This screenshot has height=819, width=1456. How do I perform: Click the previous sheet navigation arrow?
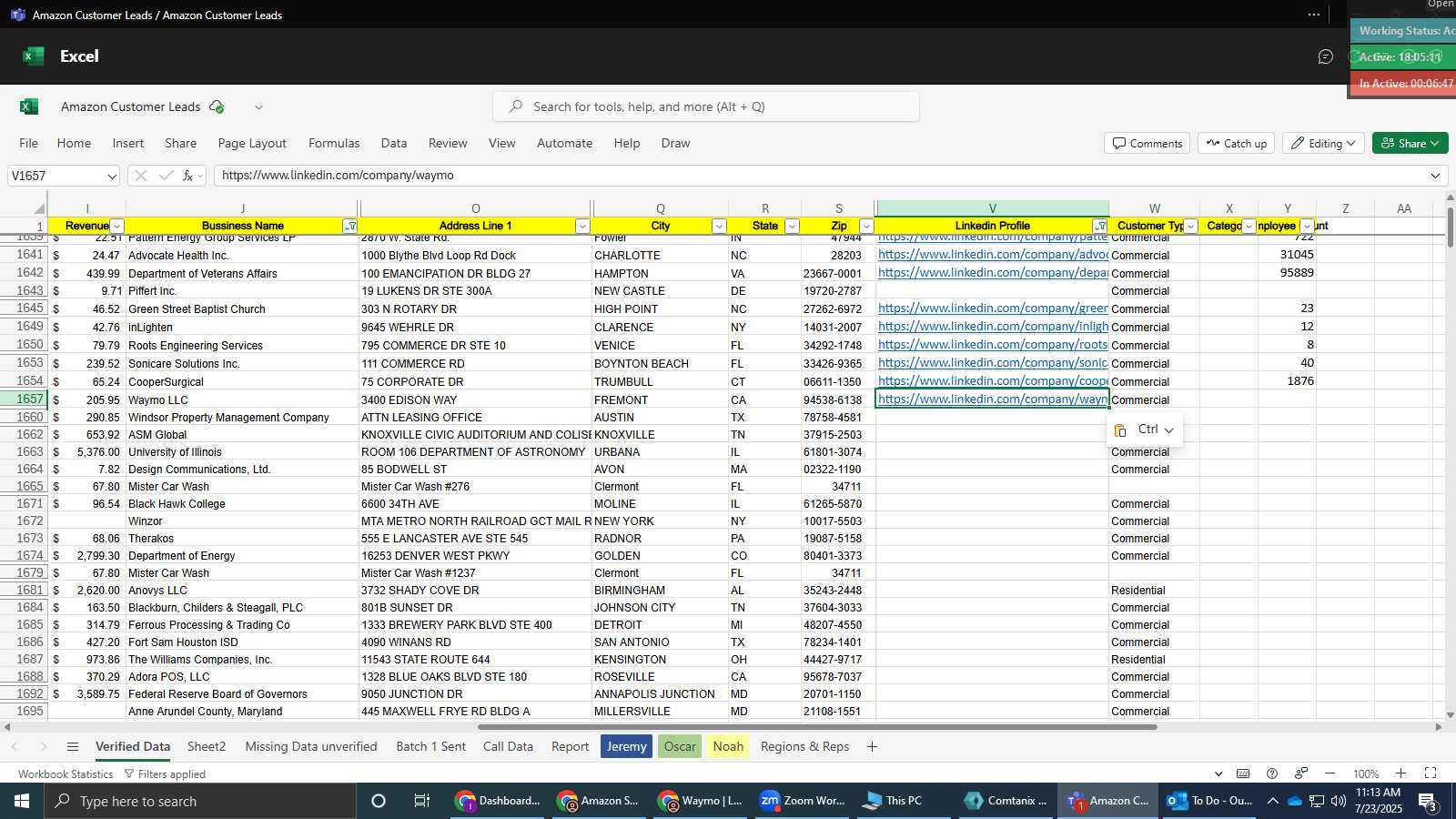pos(15,747)
